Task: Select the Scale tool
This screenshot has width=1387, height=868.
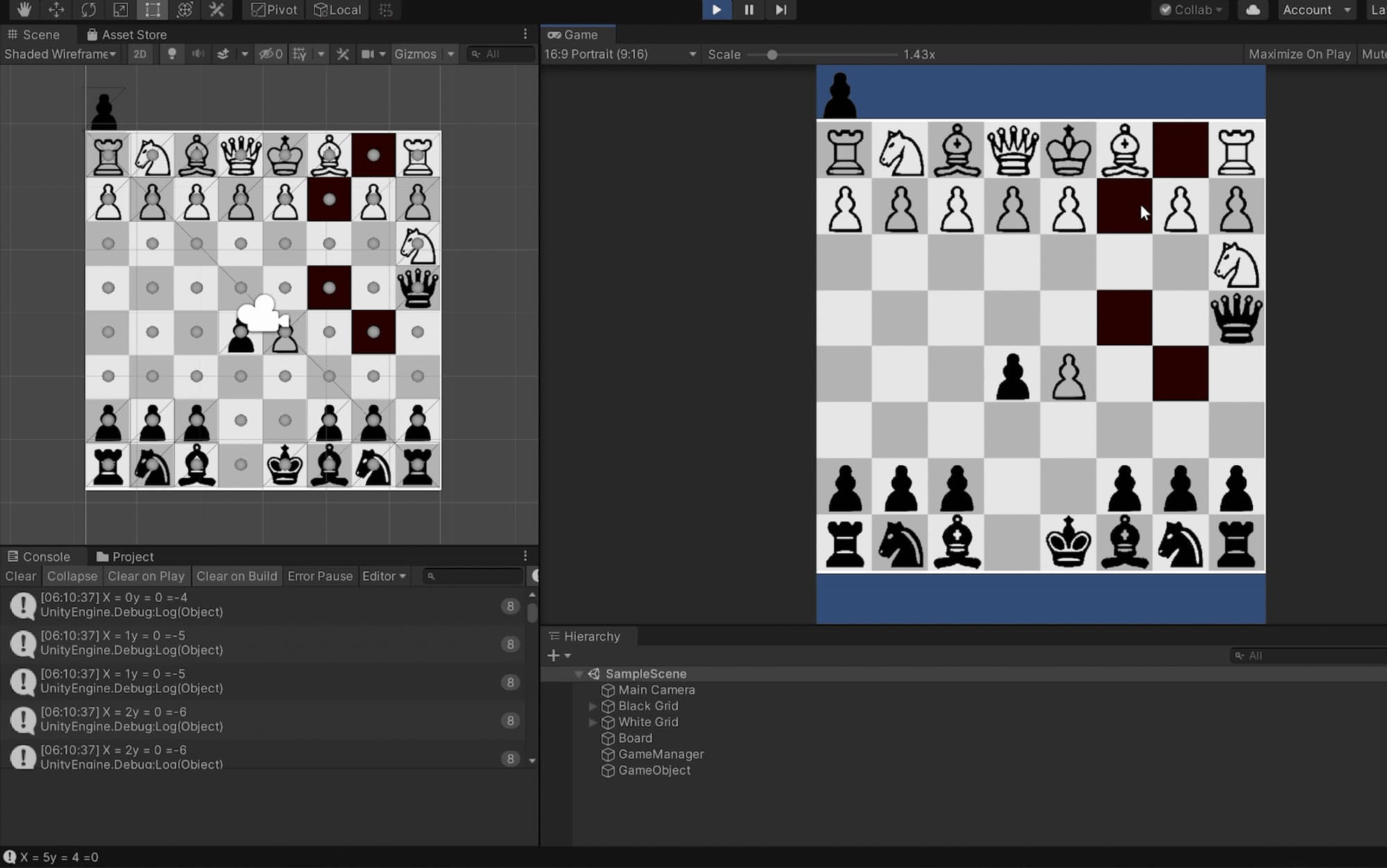Action: tap(120, 10)
